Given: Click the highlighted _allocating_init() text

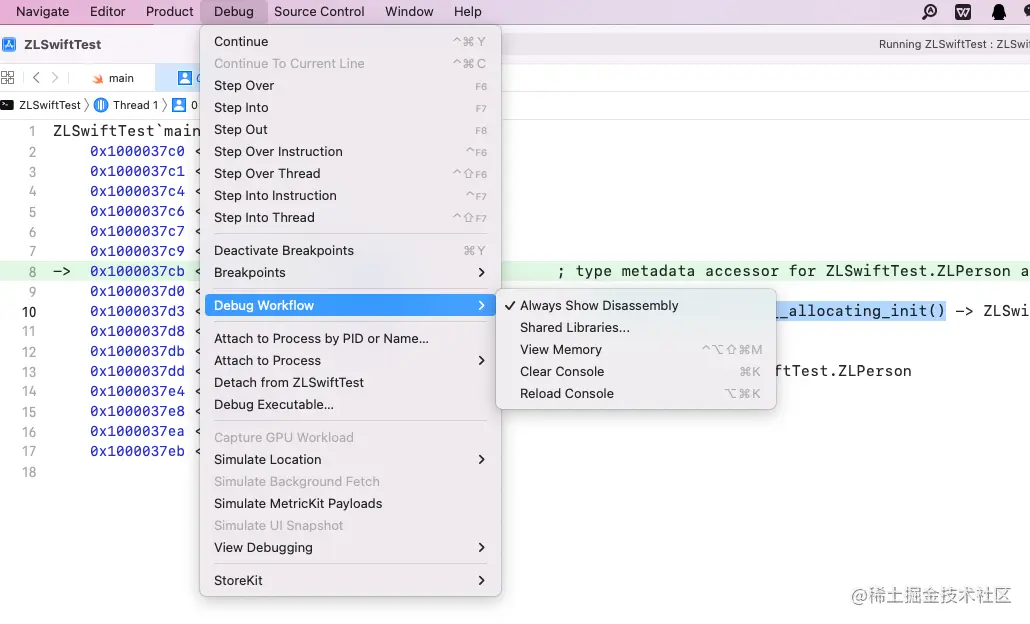Looking at the screenshot, I should [x=861, y=311].
